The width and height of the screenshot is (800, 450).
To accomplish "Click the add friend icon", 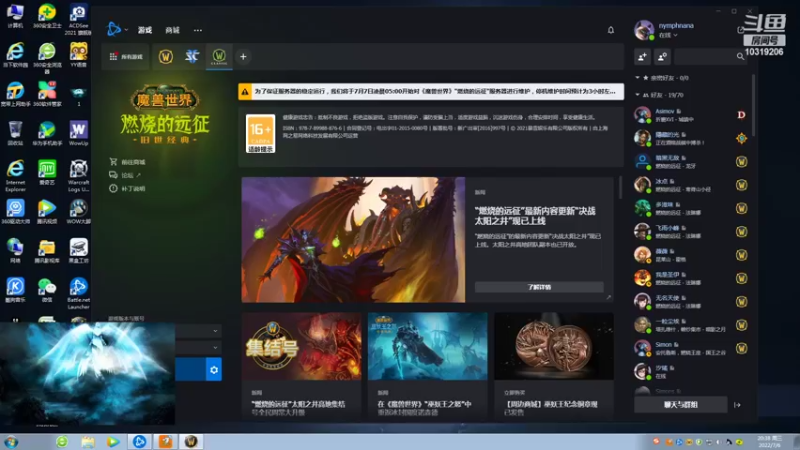I will pos(642,57).
